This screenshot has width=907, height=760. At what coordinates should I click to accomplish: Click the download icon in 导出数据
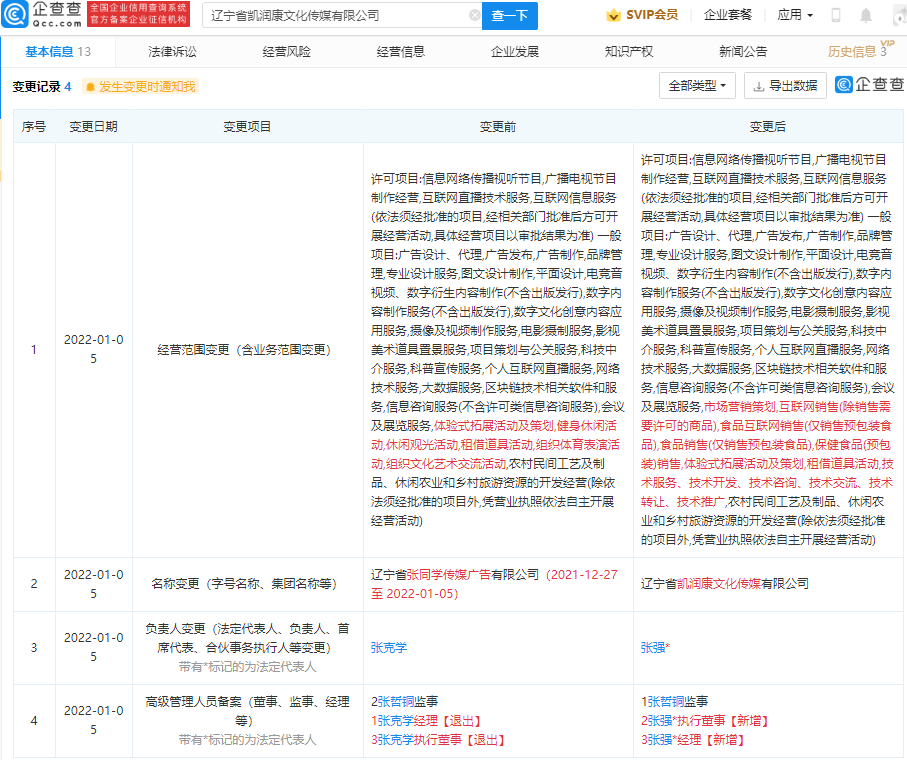tap(758, 87)
